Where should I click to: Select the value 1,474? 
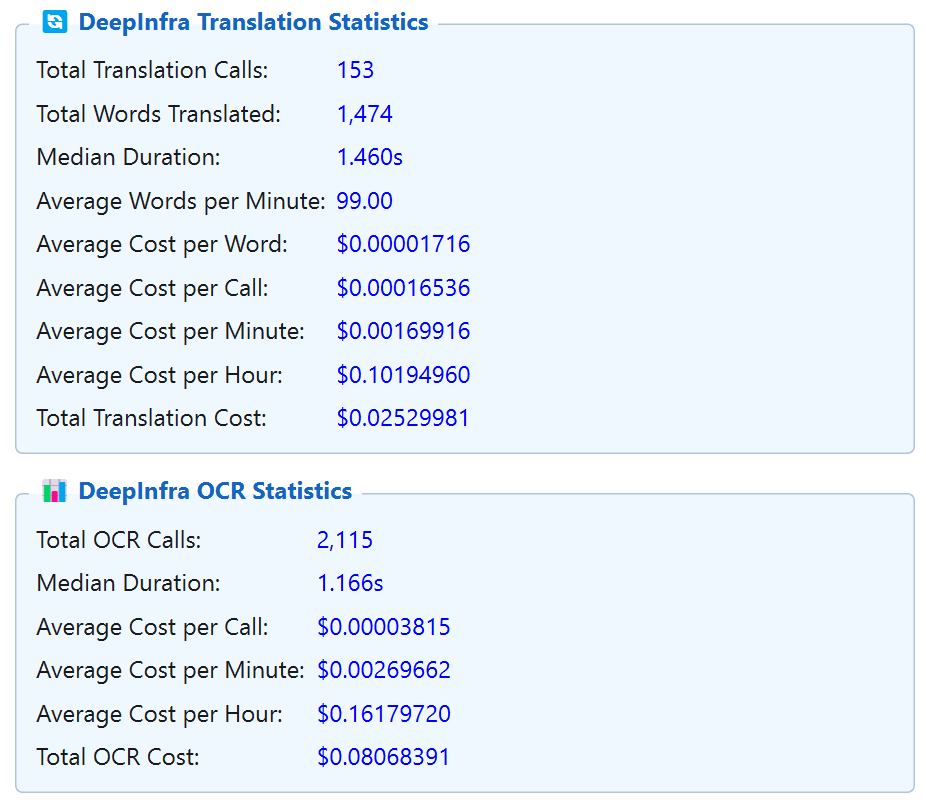[x=364, y=114]
